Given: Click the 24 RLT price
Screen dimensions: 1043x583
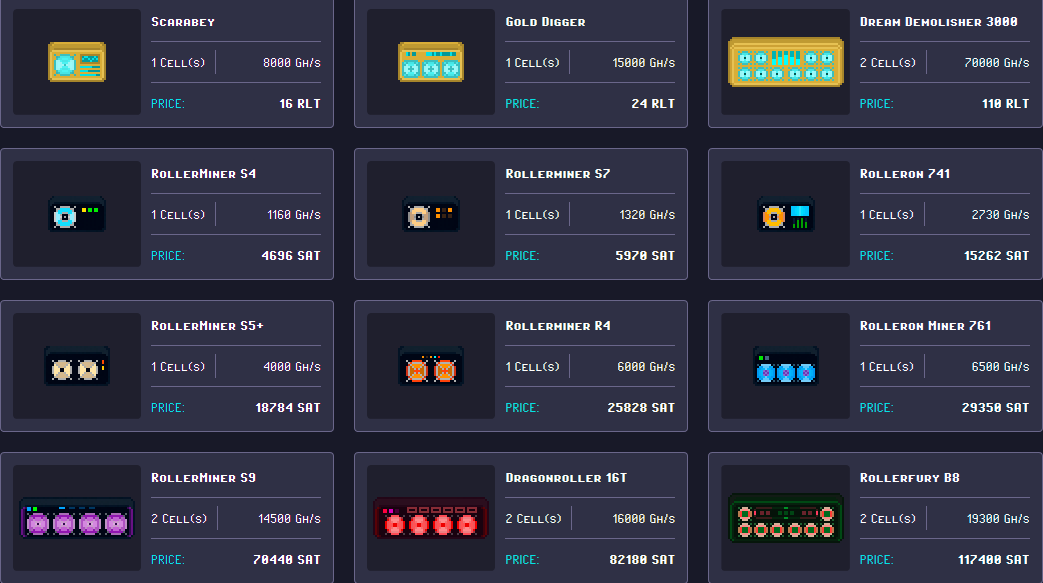Looking at the screenshot, I should point(653,104).
